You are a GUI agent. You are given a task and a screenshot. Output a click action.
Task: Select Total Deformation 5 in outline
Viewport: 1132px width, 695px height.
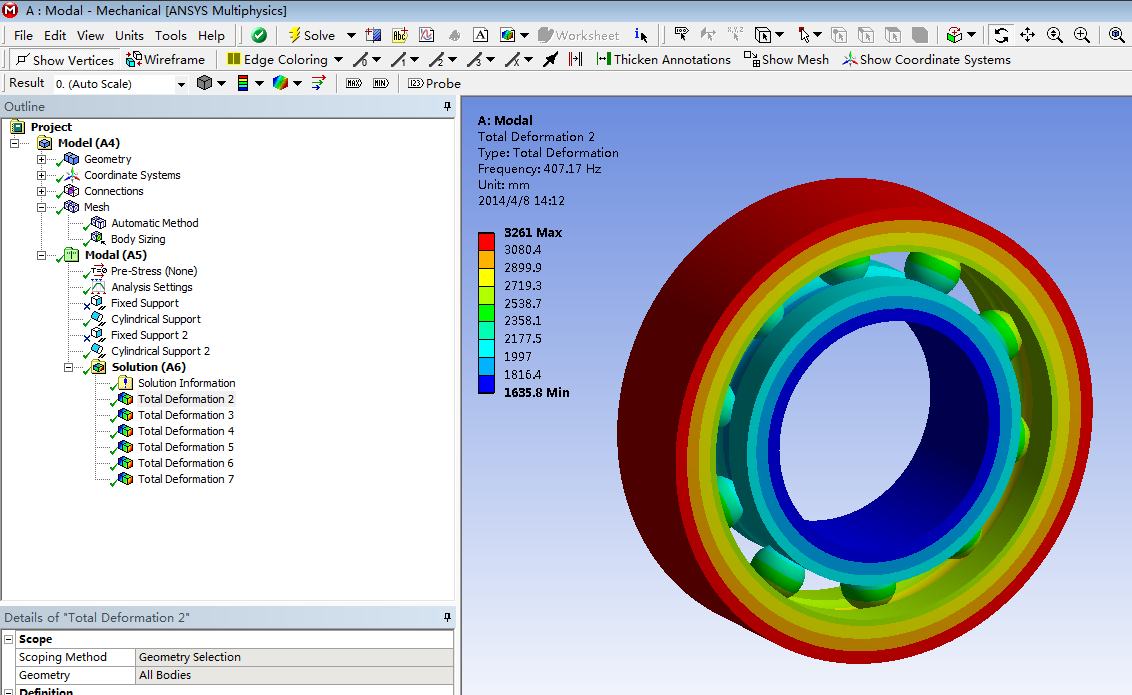tap(185, 447)
